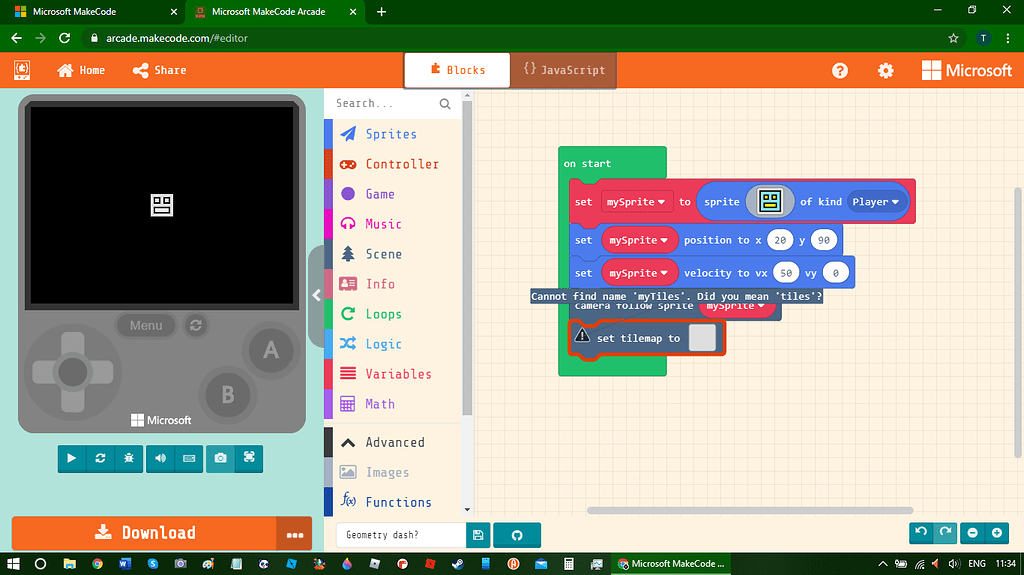Image resolution: width=1024 pixels, height=575 pixels.
Task: Open the Scene category
Action: click(x=394, y=254)
